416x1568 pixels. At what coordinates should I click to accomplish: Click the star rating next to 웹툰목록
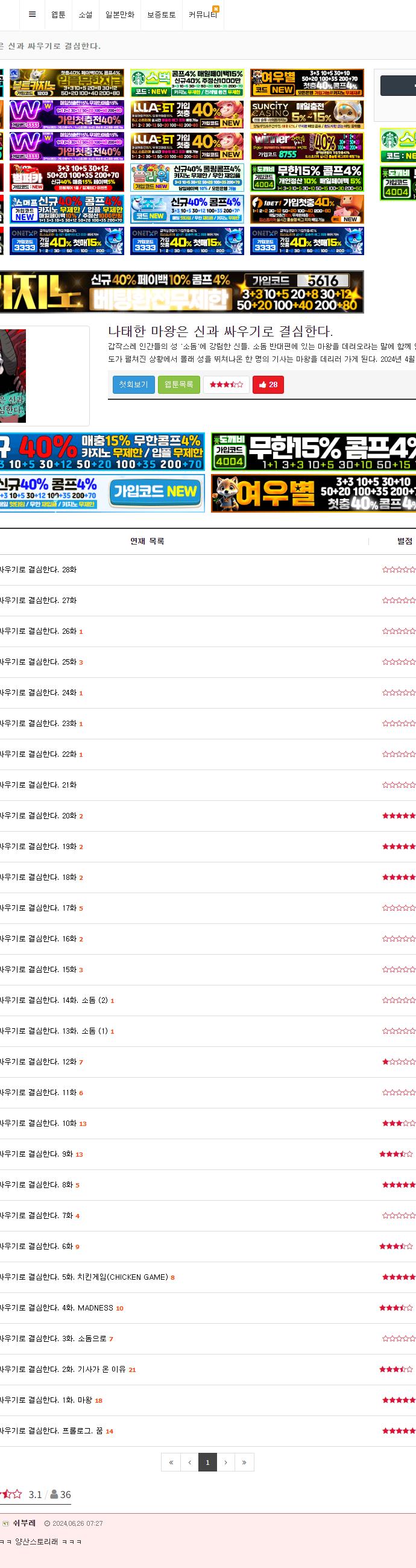point(226,385)
